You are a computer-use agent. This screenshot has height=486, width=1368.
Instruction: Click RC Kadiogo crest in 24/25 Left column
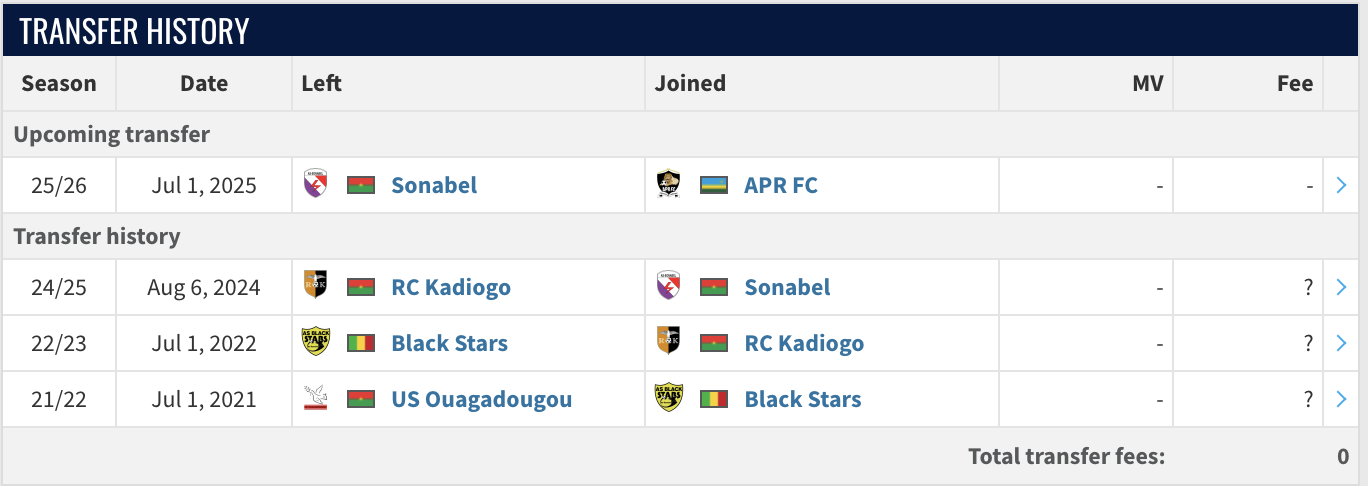[x=315, y=286]
